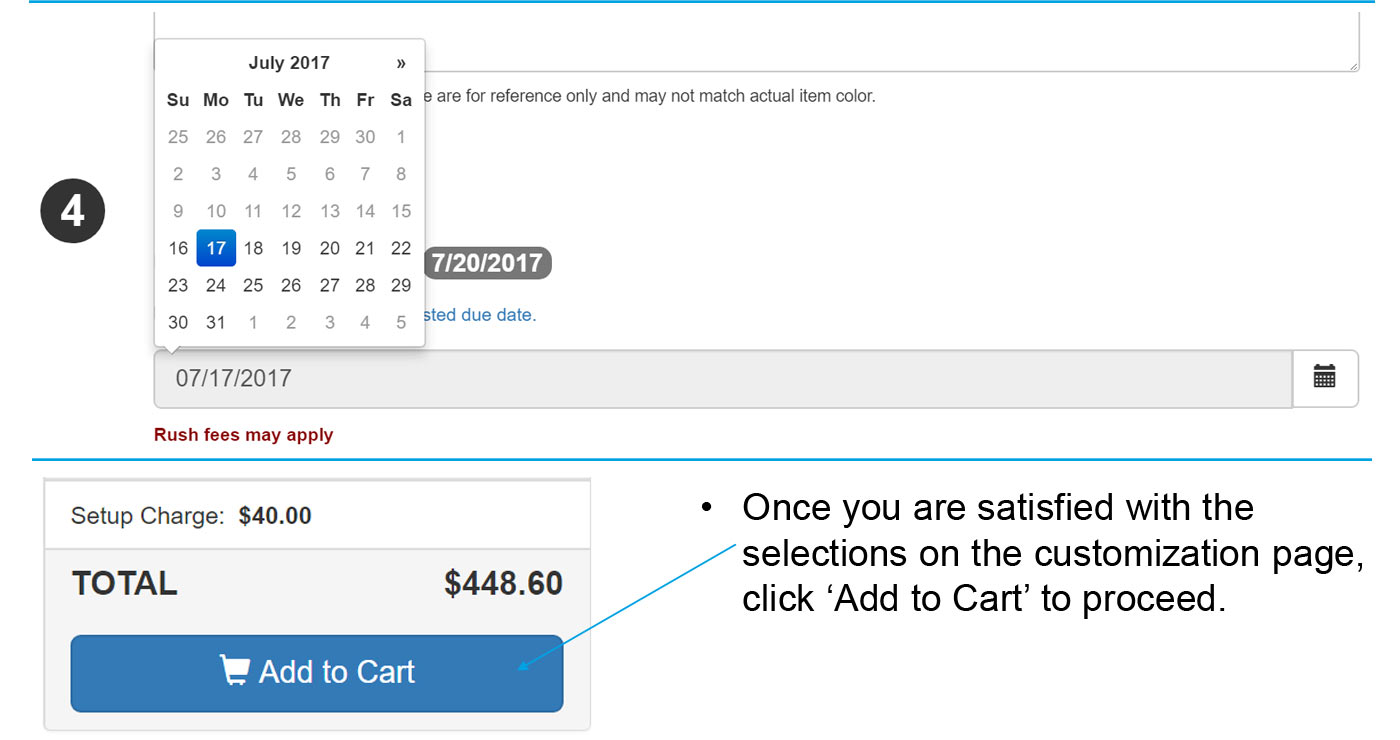The width and height of the screenshot is (1400, 740).
Task: Pick July 25 in the calendar
Action: (253, 285)
